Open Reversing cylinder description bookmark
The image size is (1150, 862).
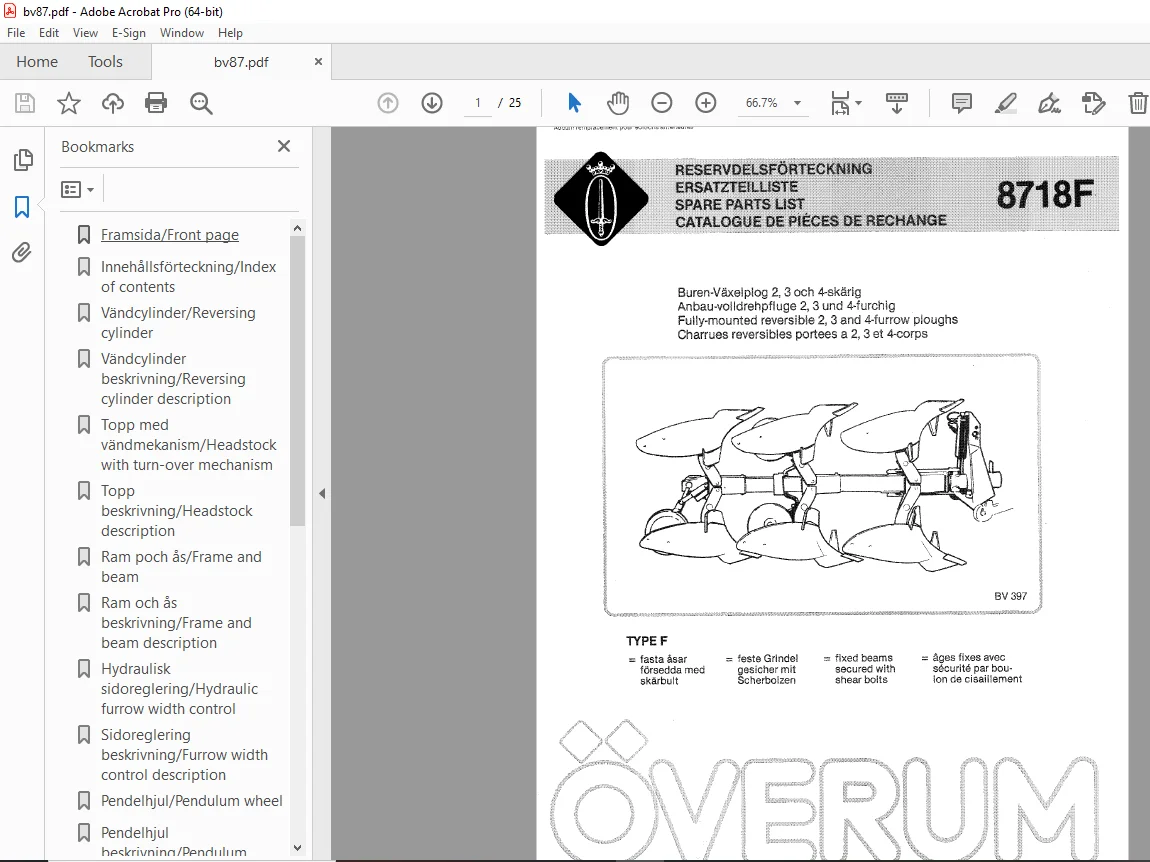(173, 379)
